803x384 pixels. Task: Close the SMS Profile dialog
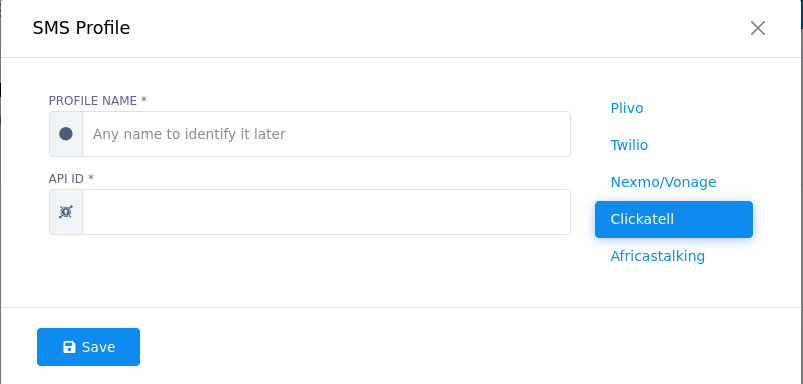pos(757,28)
